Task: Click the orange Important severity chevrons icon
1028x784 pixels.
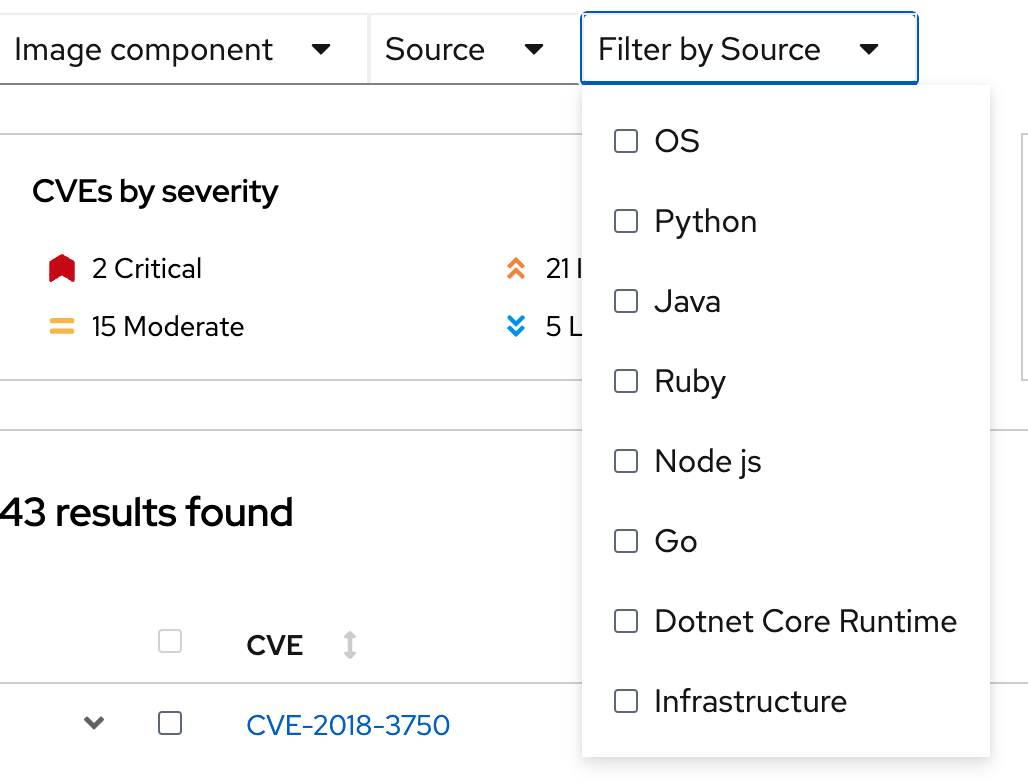Action: tap(516, 269)
